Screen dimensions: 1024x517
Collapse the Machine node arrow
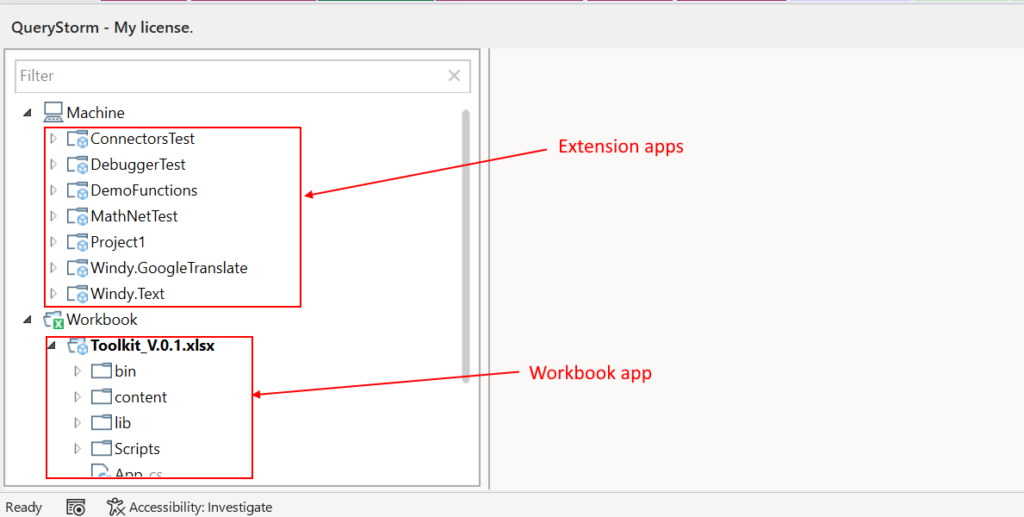(27, 113)
